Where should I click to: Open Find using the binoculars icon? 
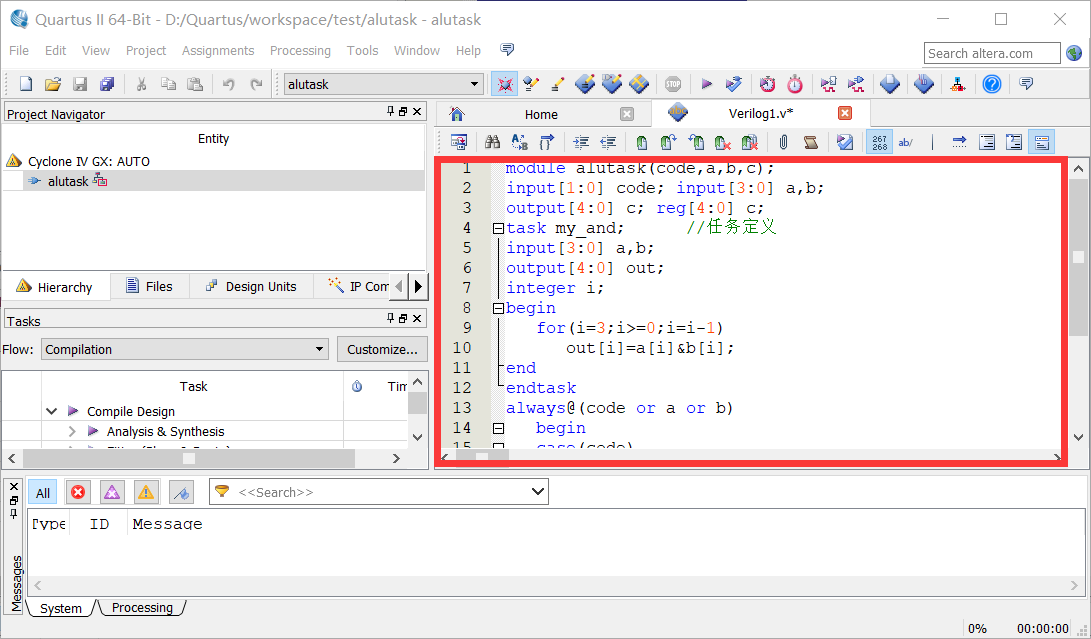coord(493,142)
